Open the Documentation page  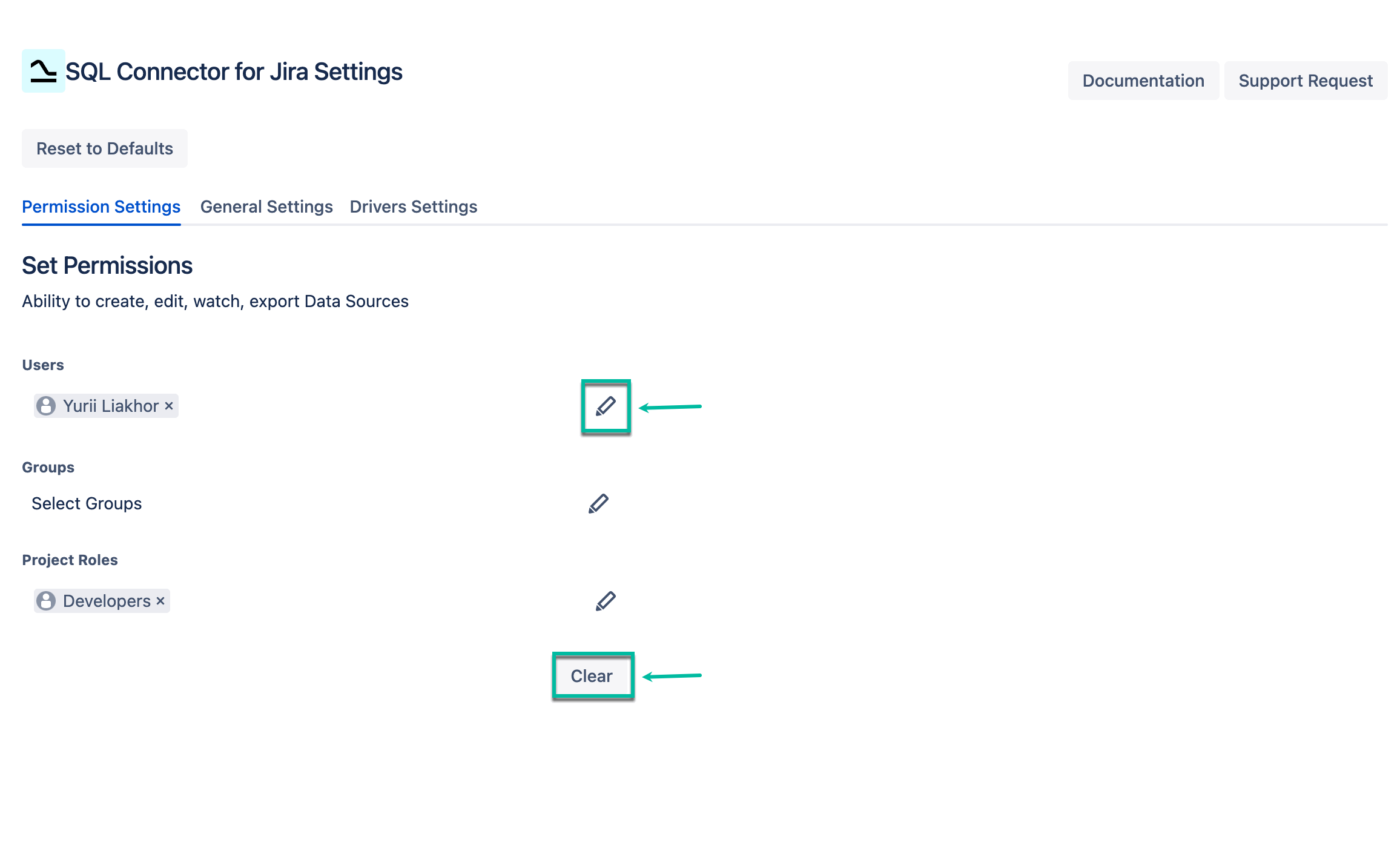point(1143,80)
